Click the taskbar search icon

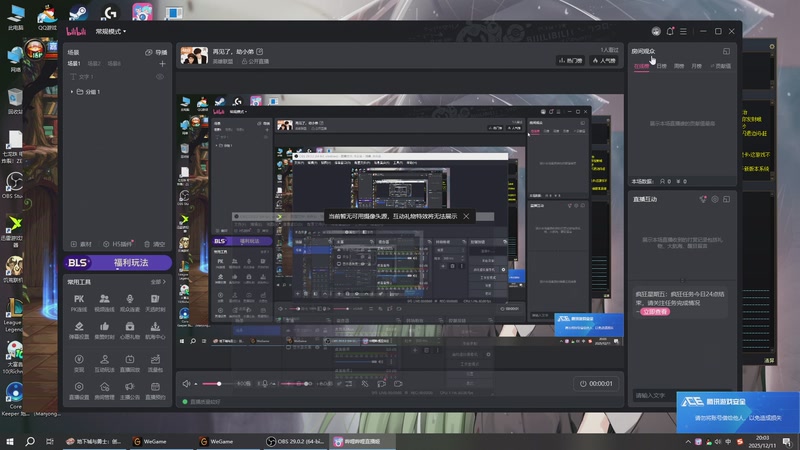(x=30, y=441)
